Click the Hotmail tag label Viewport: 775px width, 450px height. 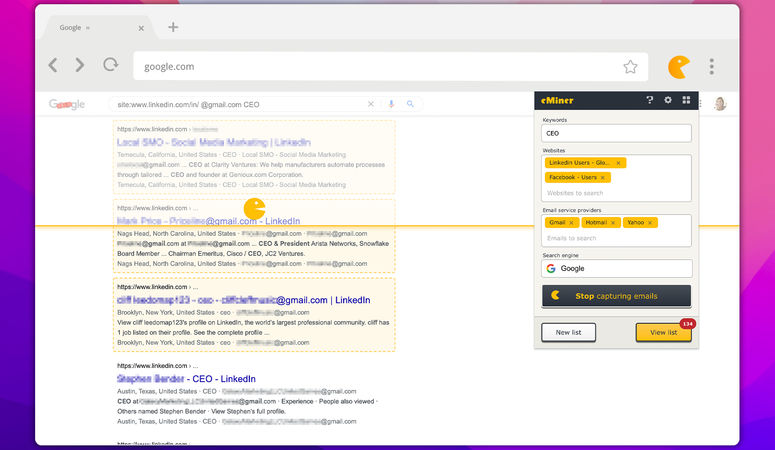click(596, 223)
